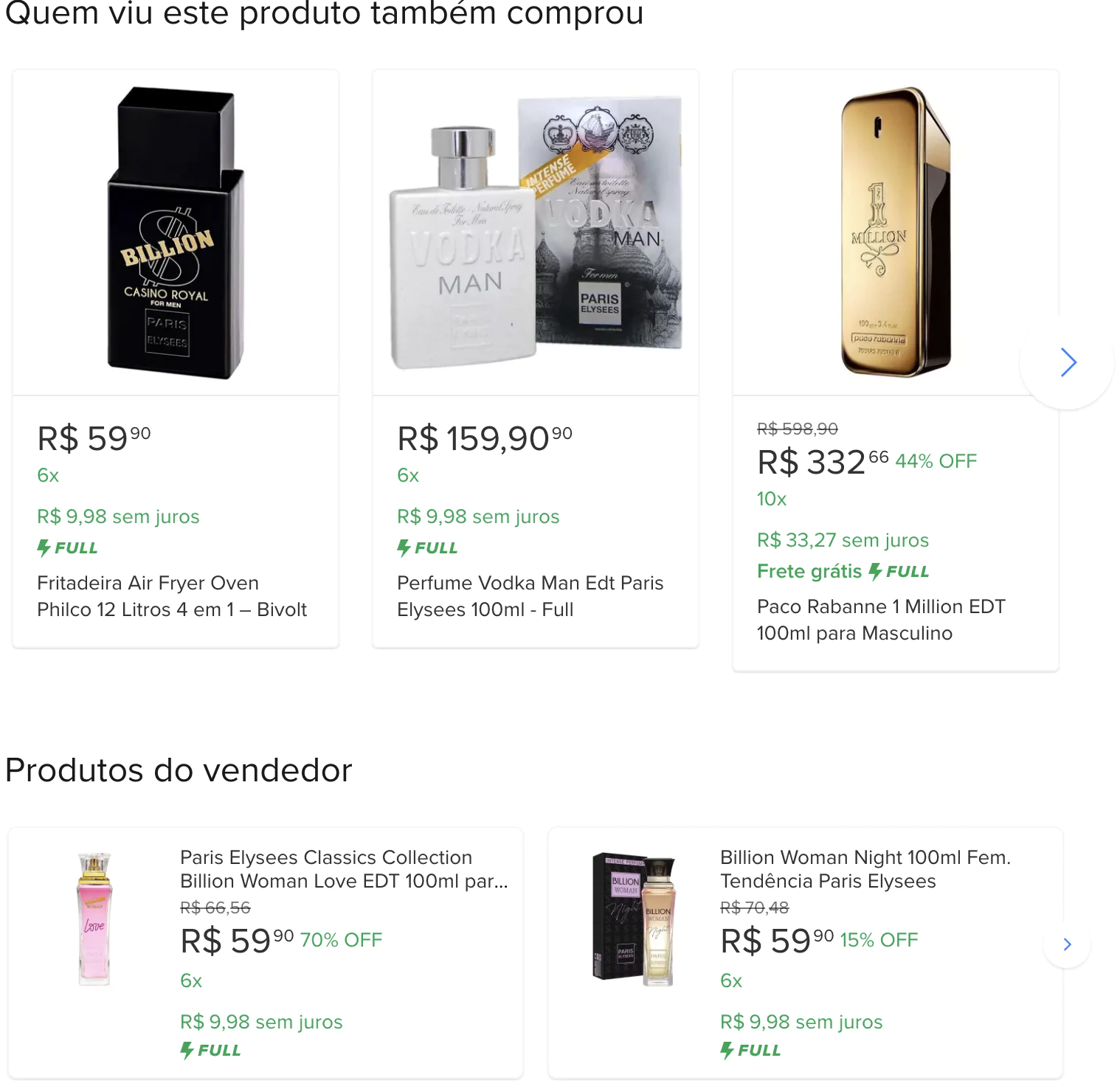This screenshot has width=1120, height=1089.
Task: Click the FULL lightning badge on Vodka Man
Action: pyautogui.click(x=428, y=548)
